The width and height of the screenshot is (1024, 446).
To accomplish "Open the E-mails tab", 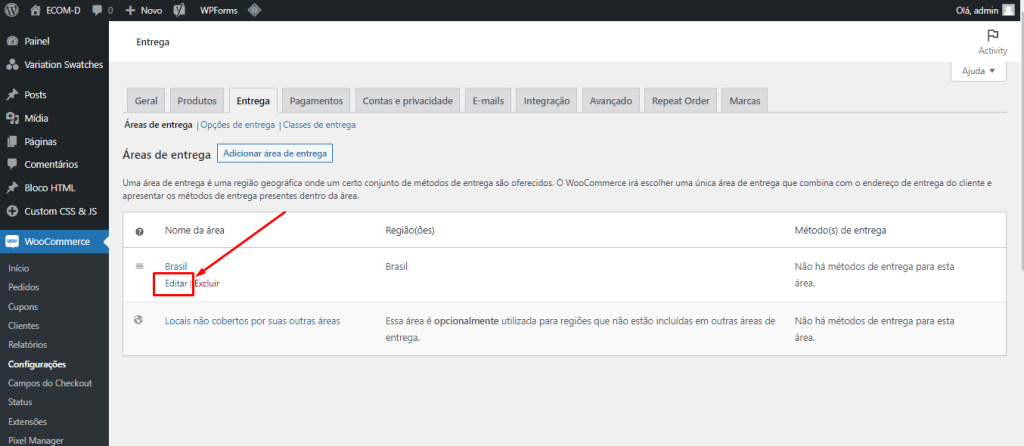I will tap(488, 101).
